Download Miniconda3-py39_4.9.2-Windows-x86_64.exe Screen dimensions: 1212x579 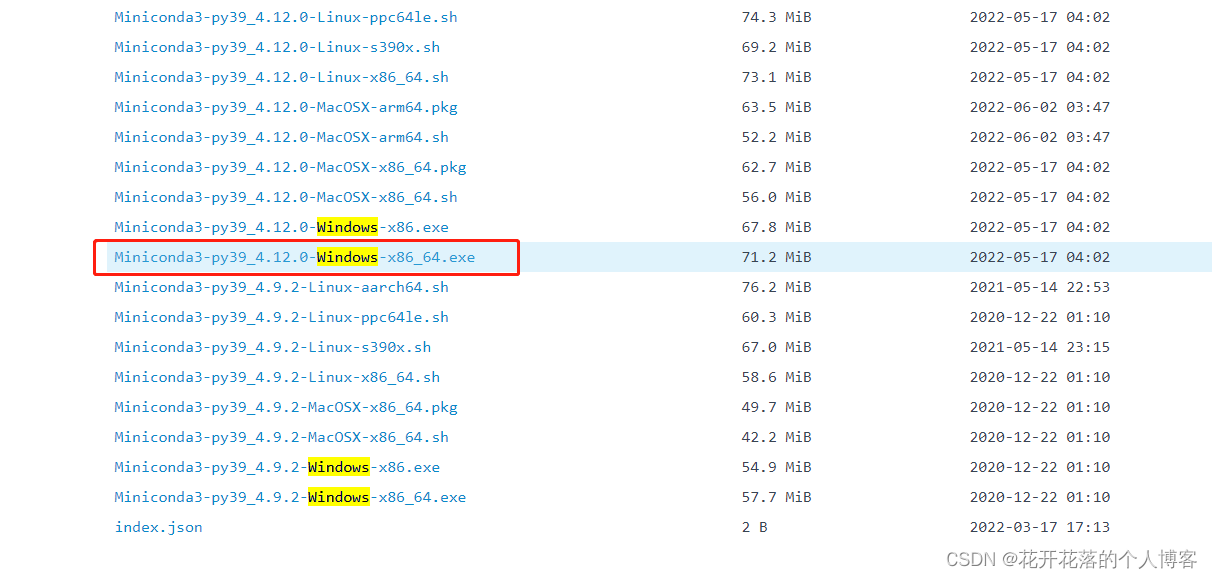290,497
